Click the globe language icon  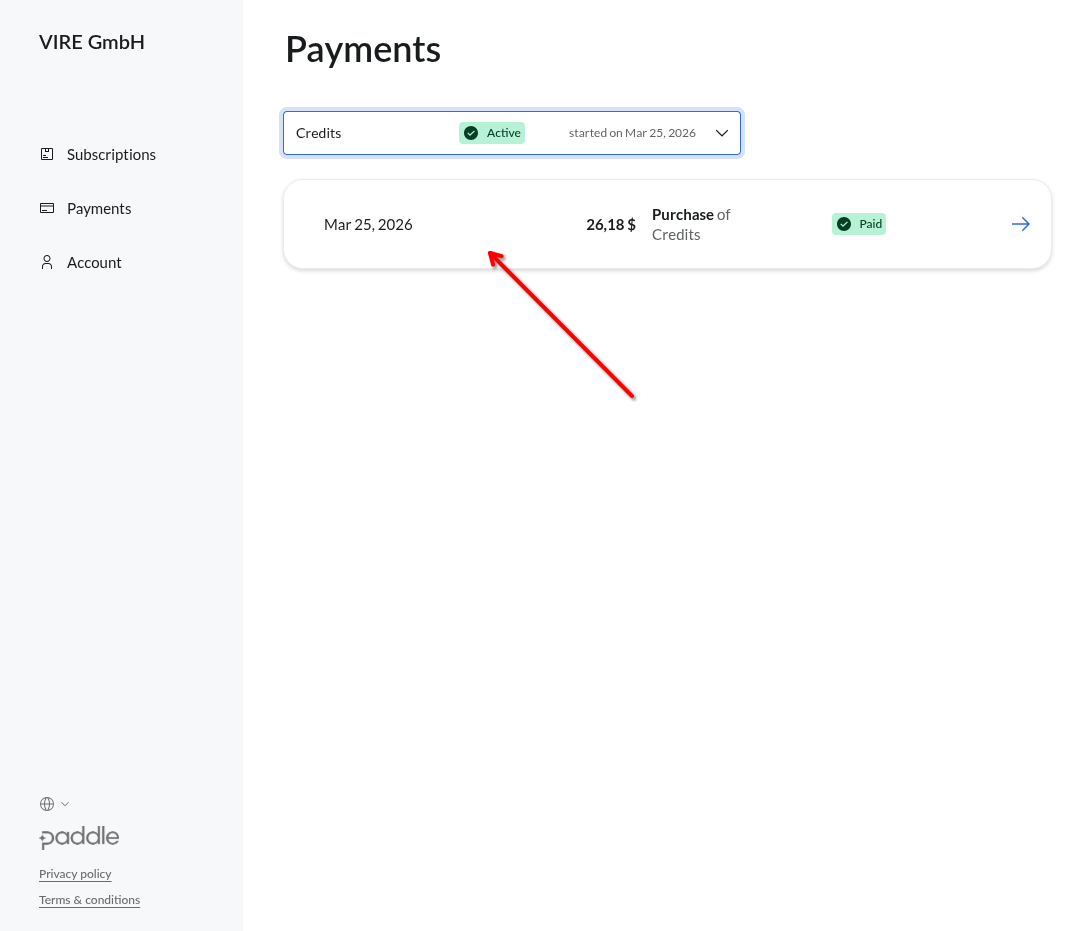[x=45, y=803]
